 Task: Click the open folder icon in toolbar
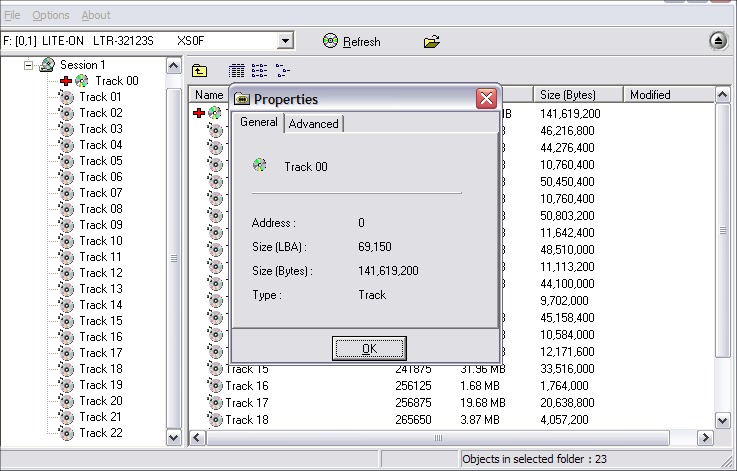click(431, 41)
